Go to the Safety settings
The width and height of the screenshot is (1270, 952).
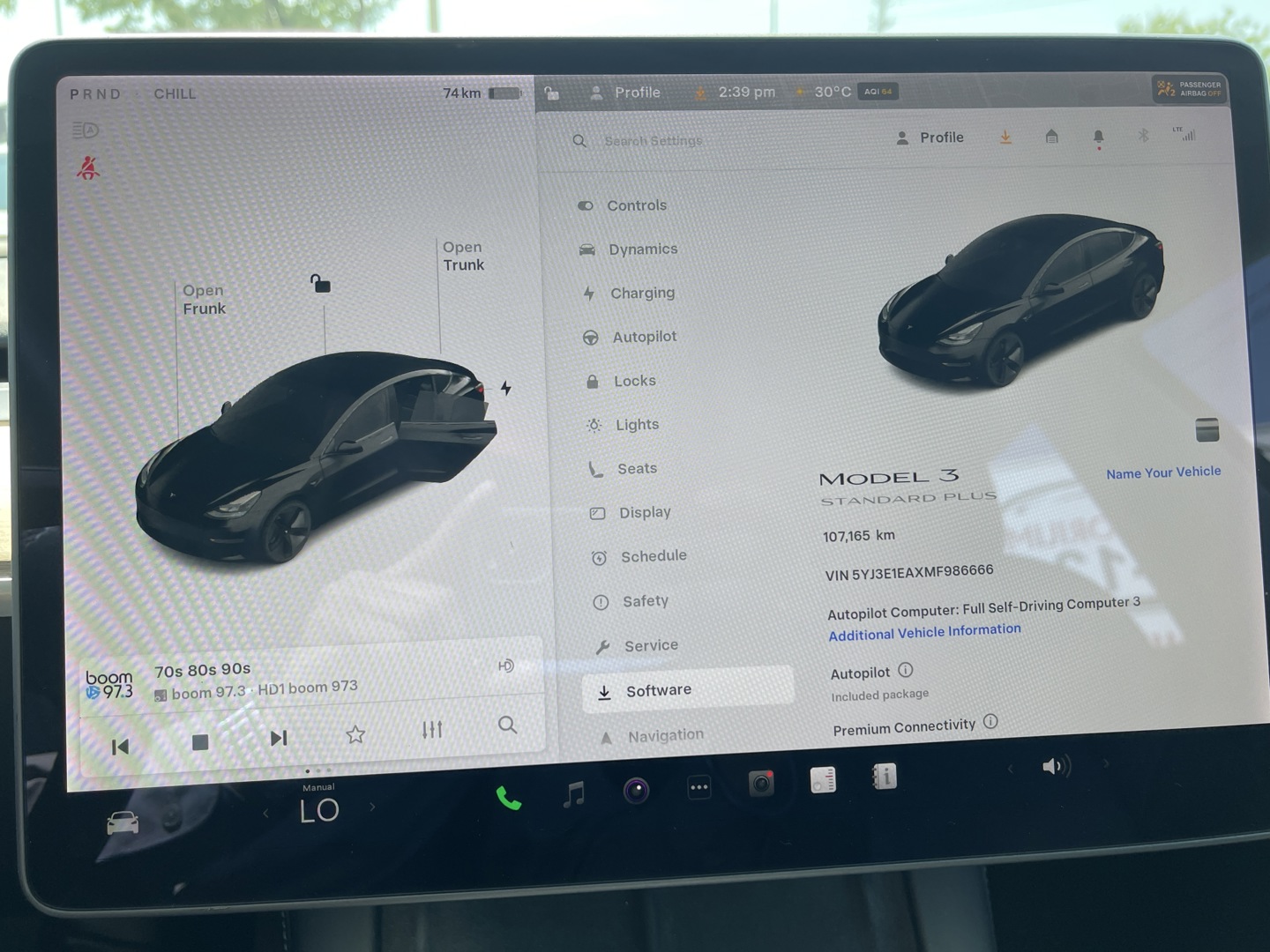click(631, 601)
